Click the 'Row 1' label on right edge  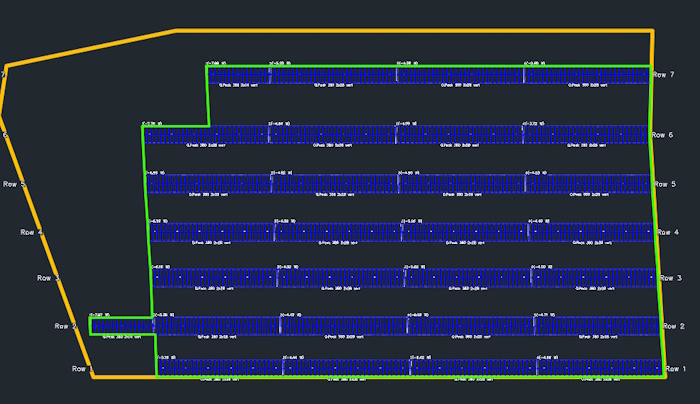pos(677,370)
